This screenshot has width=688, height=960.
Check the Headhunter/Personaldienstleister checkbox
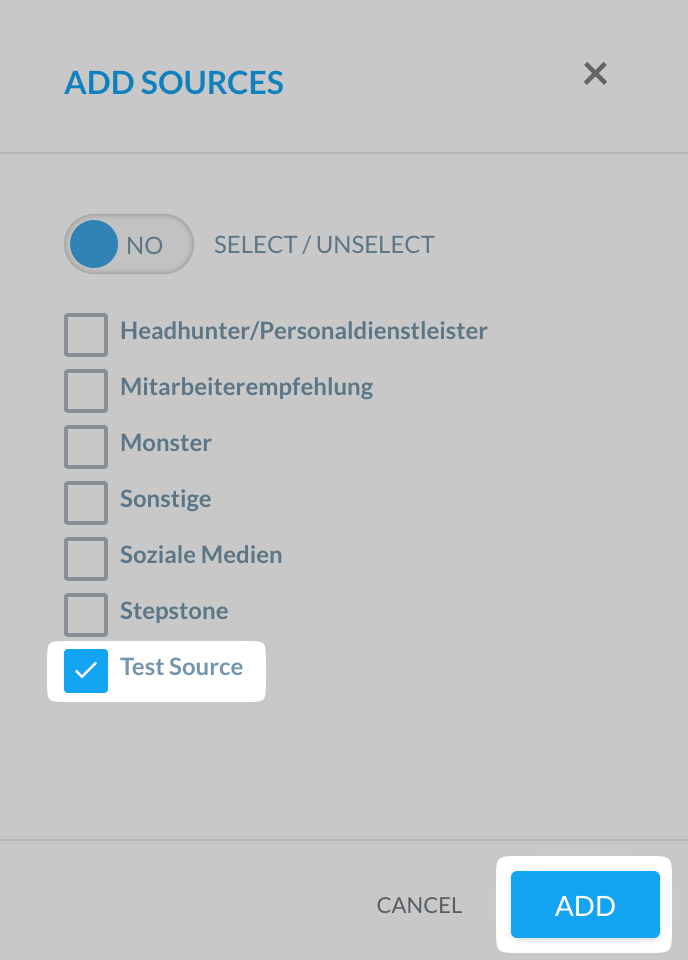point(85,335)
